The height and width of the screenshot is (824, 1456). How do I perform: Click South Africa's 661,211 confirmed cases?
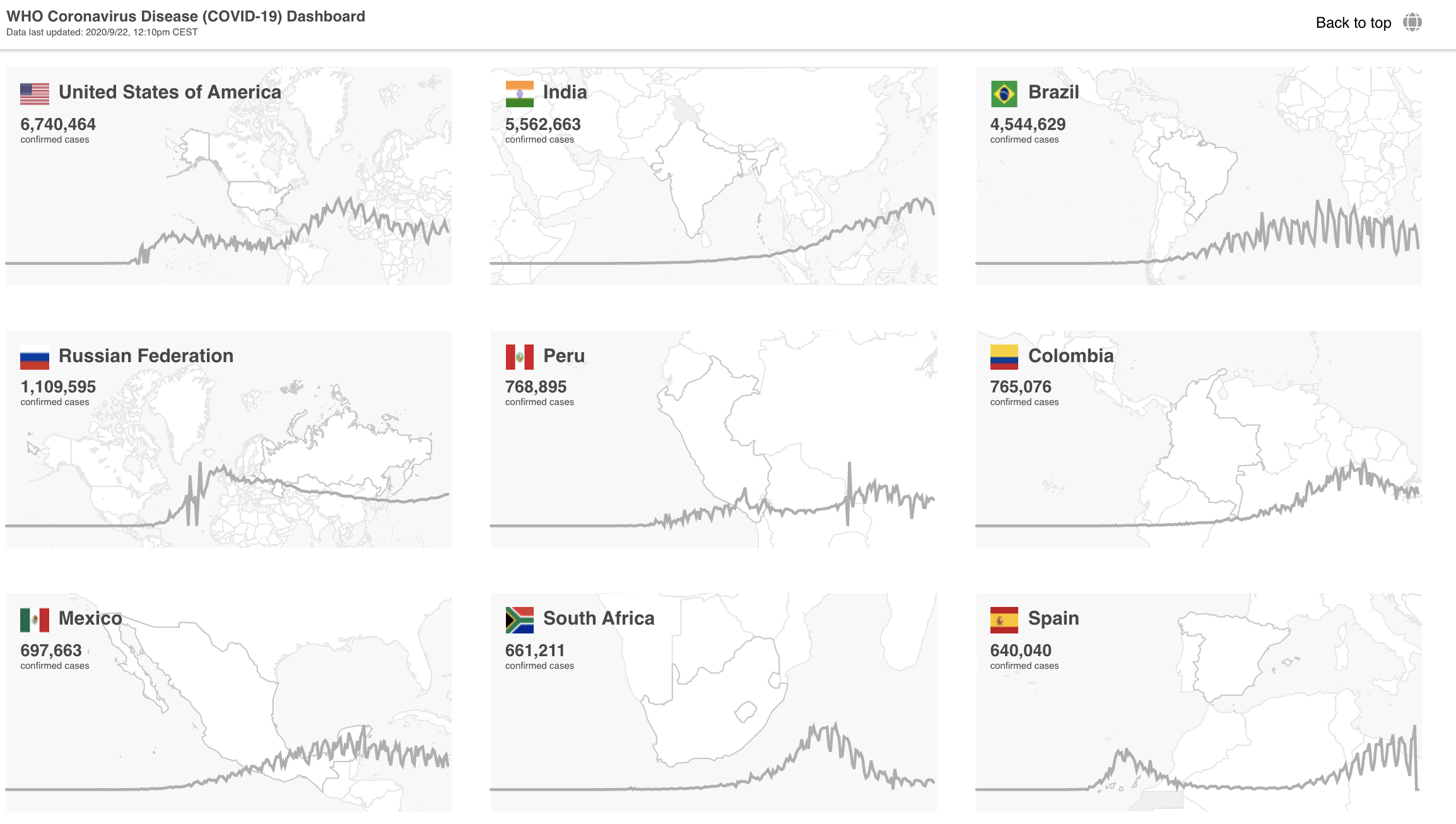pos(535,650)
